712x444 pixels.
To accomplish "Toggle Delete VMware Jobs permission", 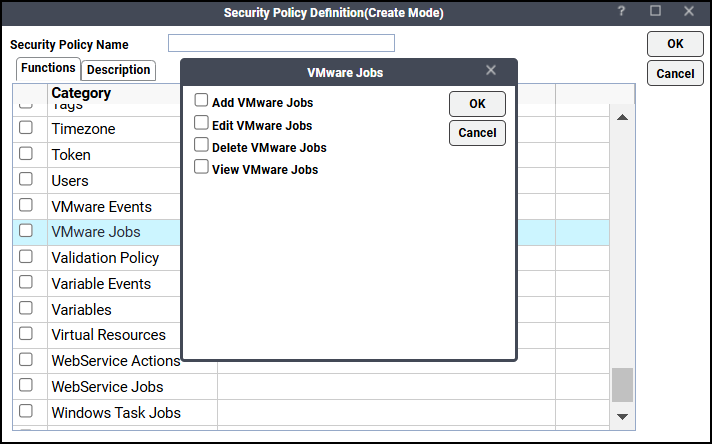I will coord(202,146).
